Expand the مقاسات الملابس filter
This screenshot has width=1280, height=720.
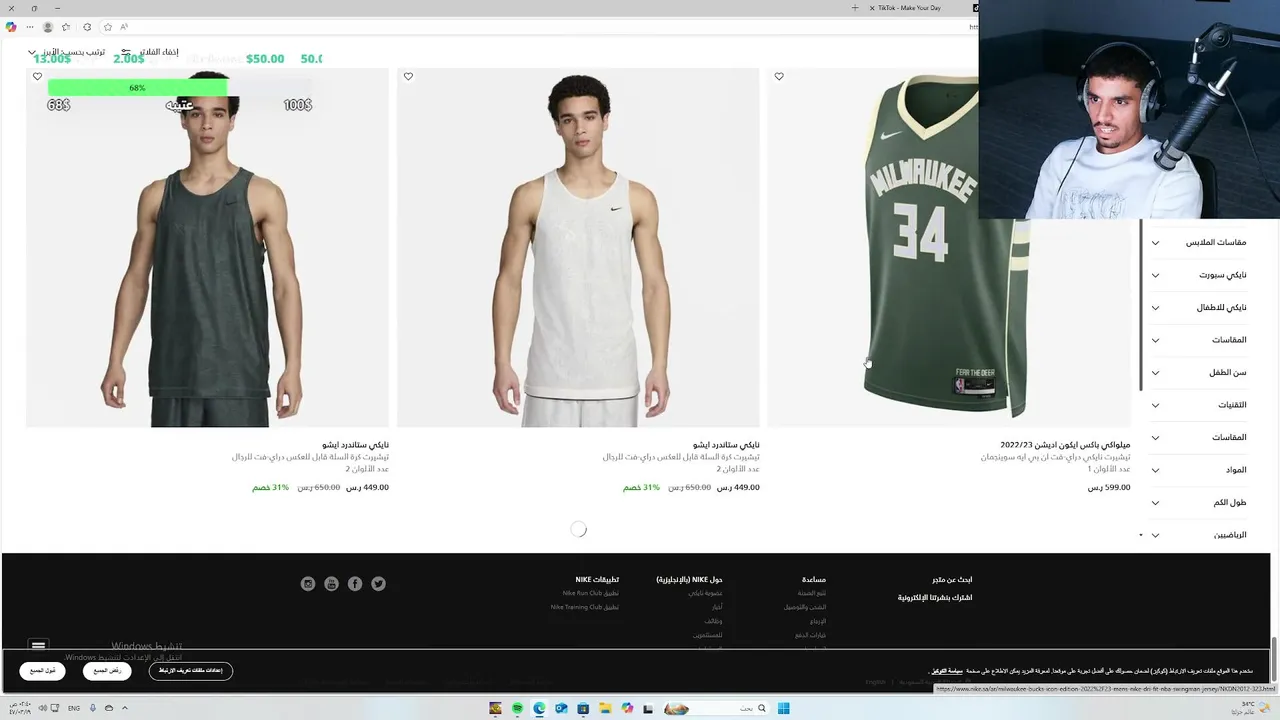point(1200,243)
